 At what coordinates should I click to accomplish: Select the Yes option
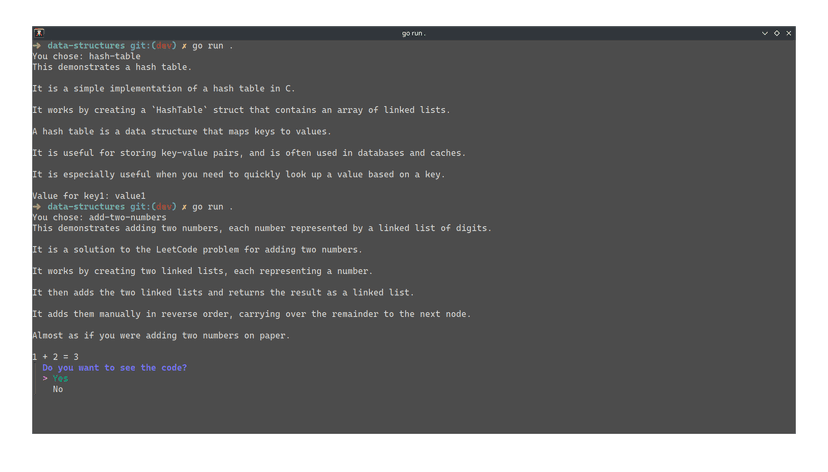click(x=60, y=378)
